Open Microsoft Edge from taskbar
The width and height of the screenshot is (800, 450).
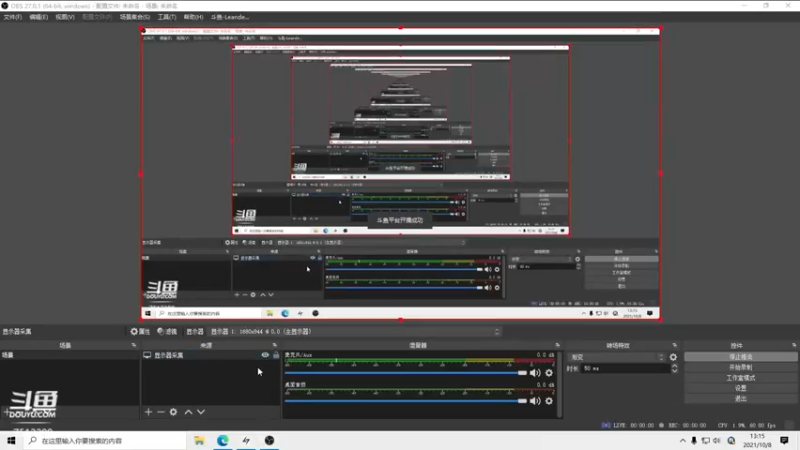click(x=222, y=440)
